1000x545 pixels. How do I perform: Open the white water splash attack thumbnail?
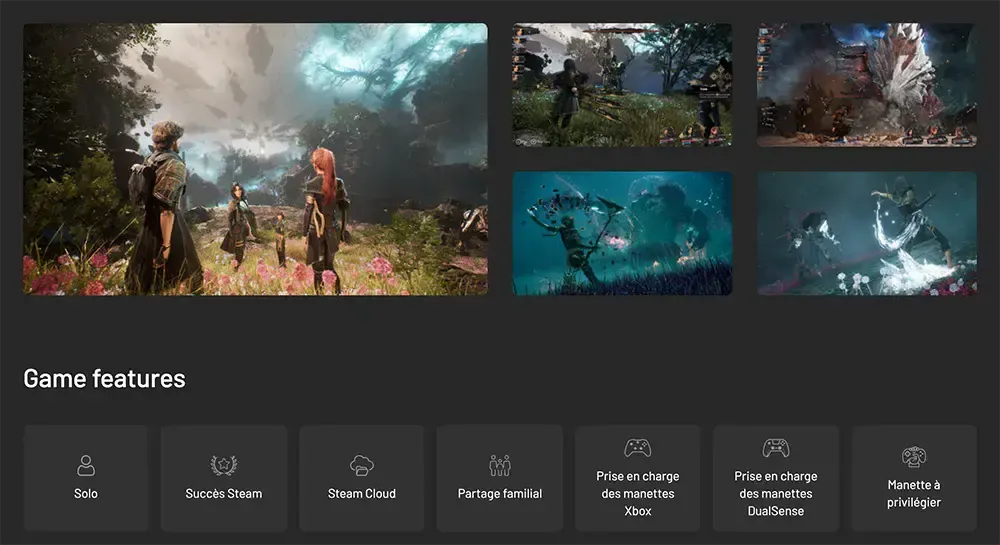pyautogui.click(x=867, y=233)
